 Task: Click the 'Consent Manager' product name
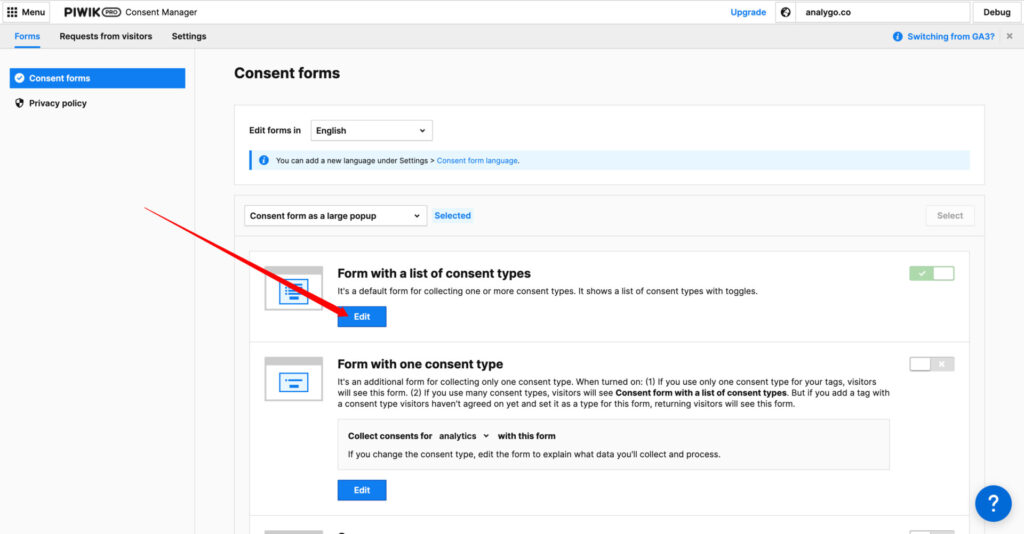point(161,12)
